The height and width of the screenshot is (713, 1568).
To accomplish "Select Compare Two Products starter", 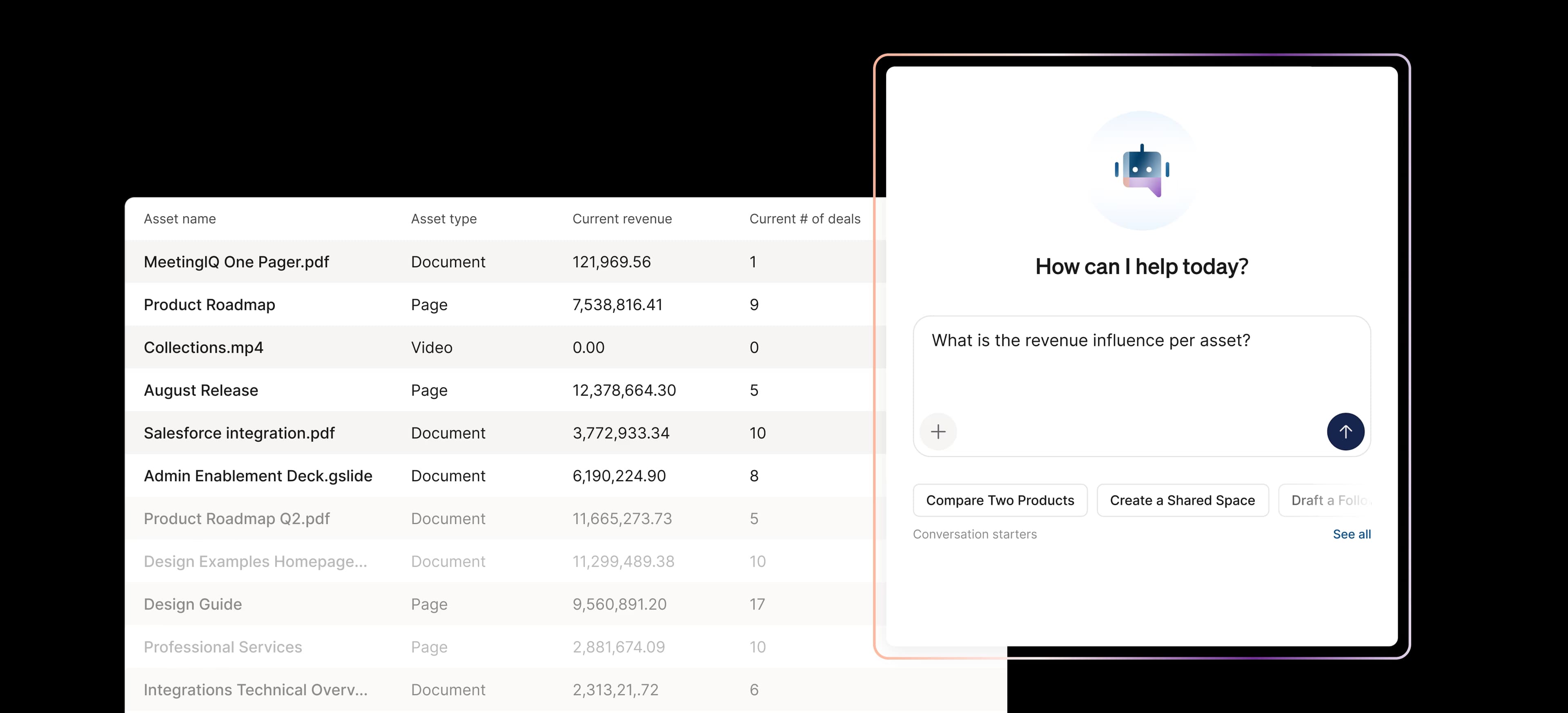I will pyautogui.click(x=1000, y=501).
